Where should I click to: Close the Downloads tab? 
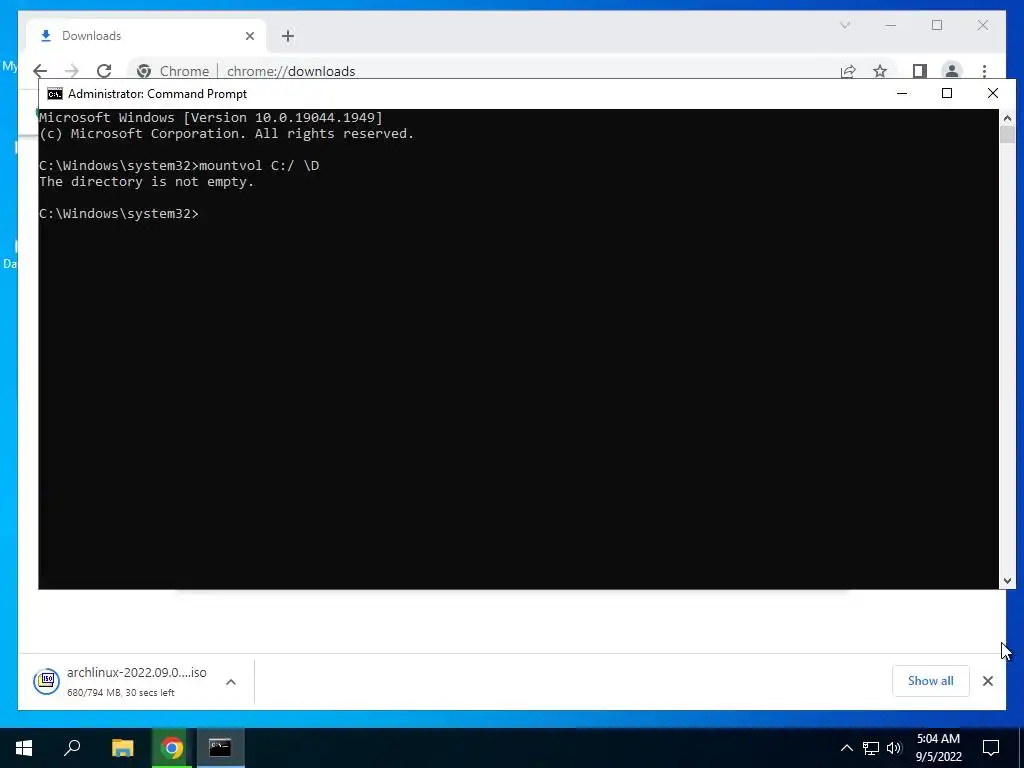tap(249, 36)
